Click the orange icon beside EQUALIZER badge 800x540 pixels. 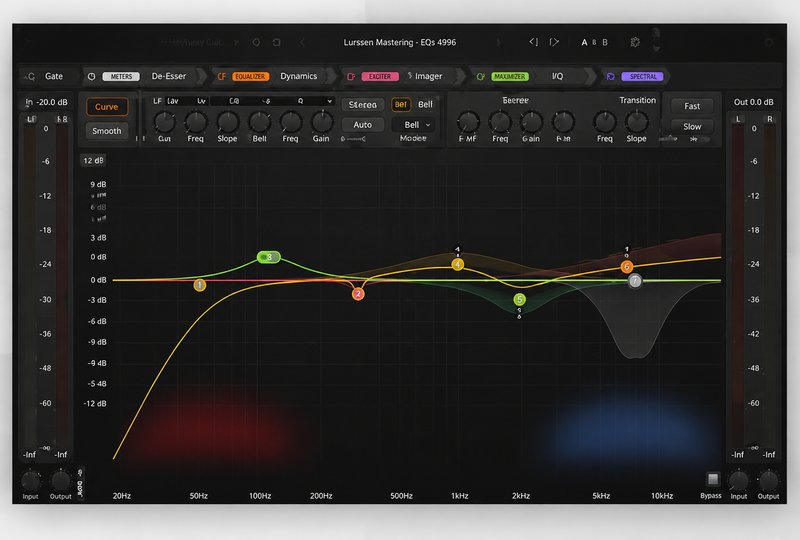coord(222,77)
